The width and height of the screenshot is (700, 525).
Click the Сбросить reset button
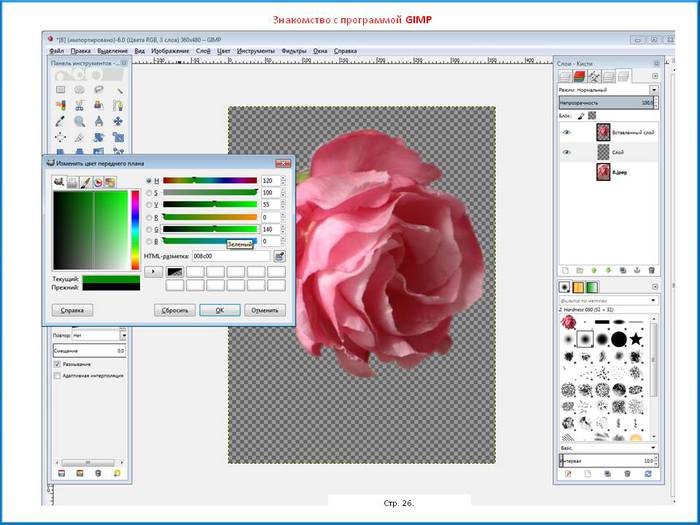175,310
